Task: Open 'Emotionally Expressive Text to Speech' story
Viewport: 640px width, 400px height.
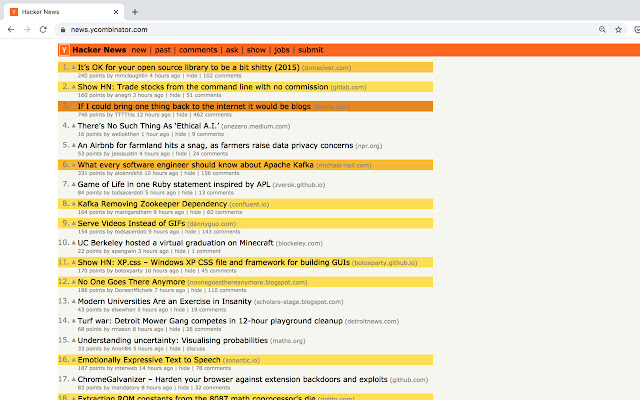Action: (x=149, y=360)
